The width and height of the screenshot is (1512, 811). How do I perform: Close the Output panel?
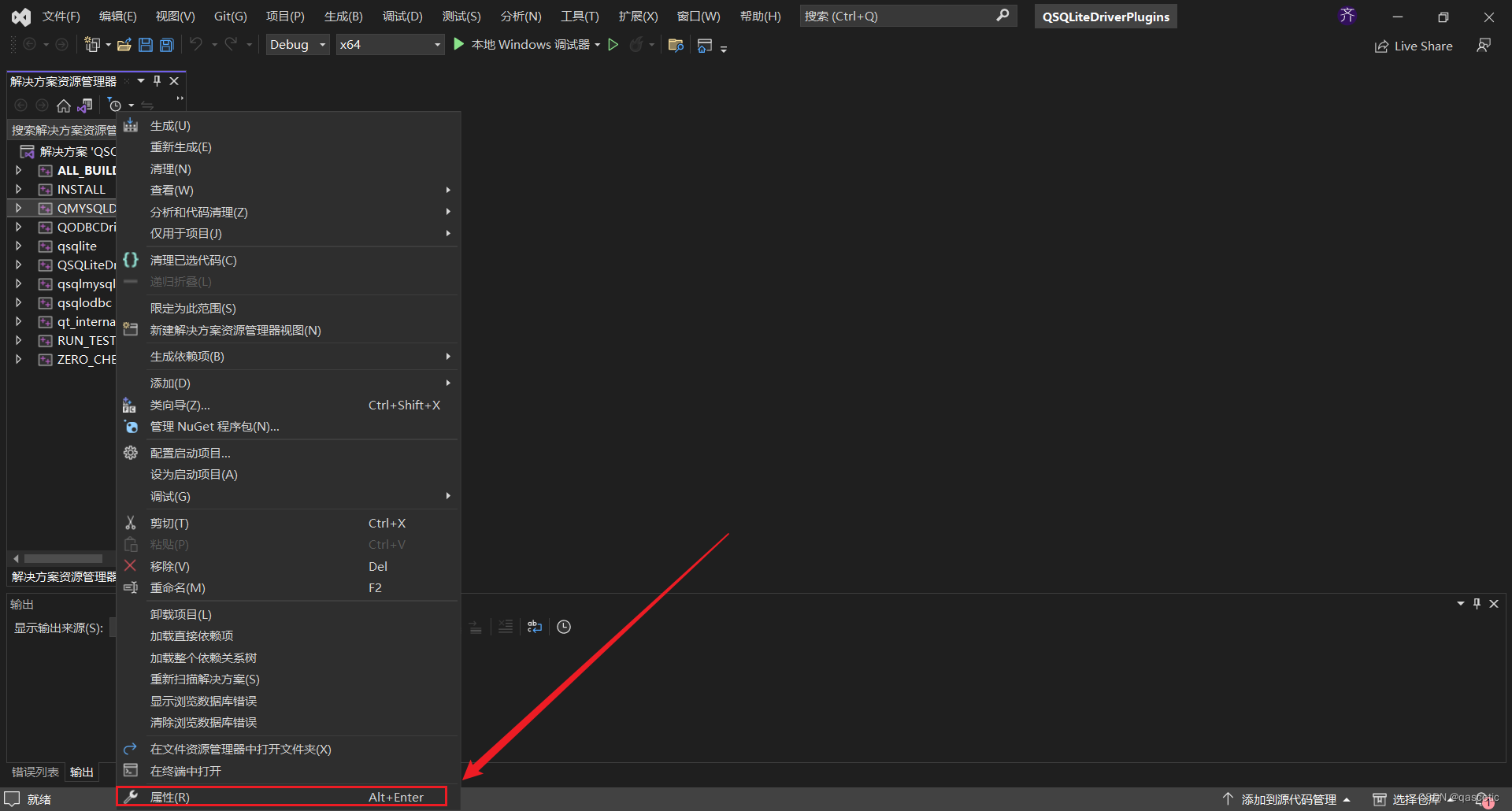click(1494, 604)
